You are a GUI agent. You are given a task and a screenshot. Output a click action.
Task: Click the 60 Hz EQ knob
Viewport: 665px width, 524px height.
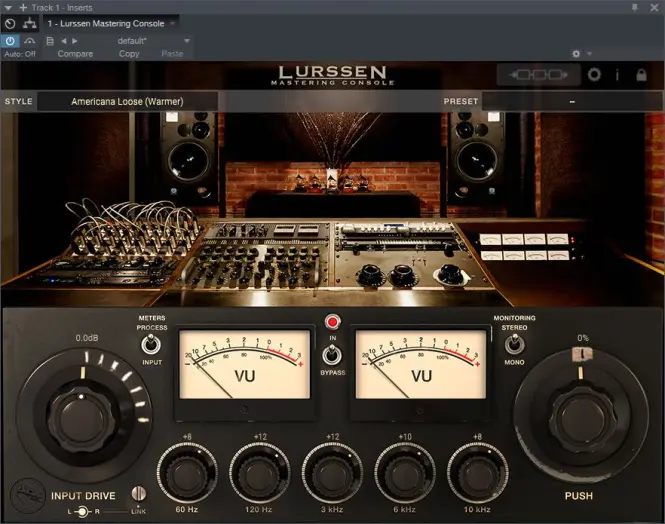(187, 474)
